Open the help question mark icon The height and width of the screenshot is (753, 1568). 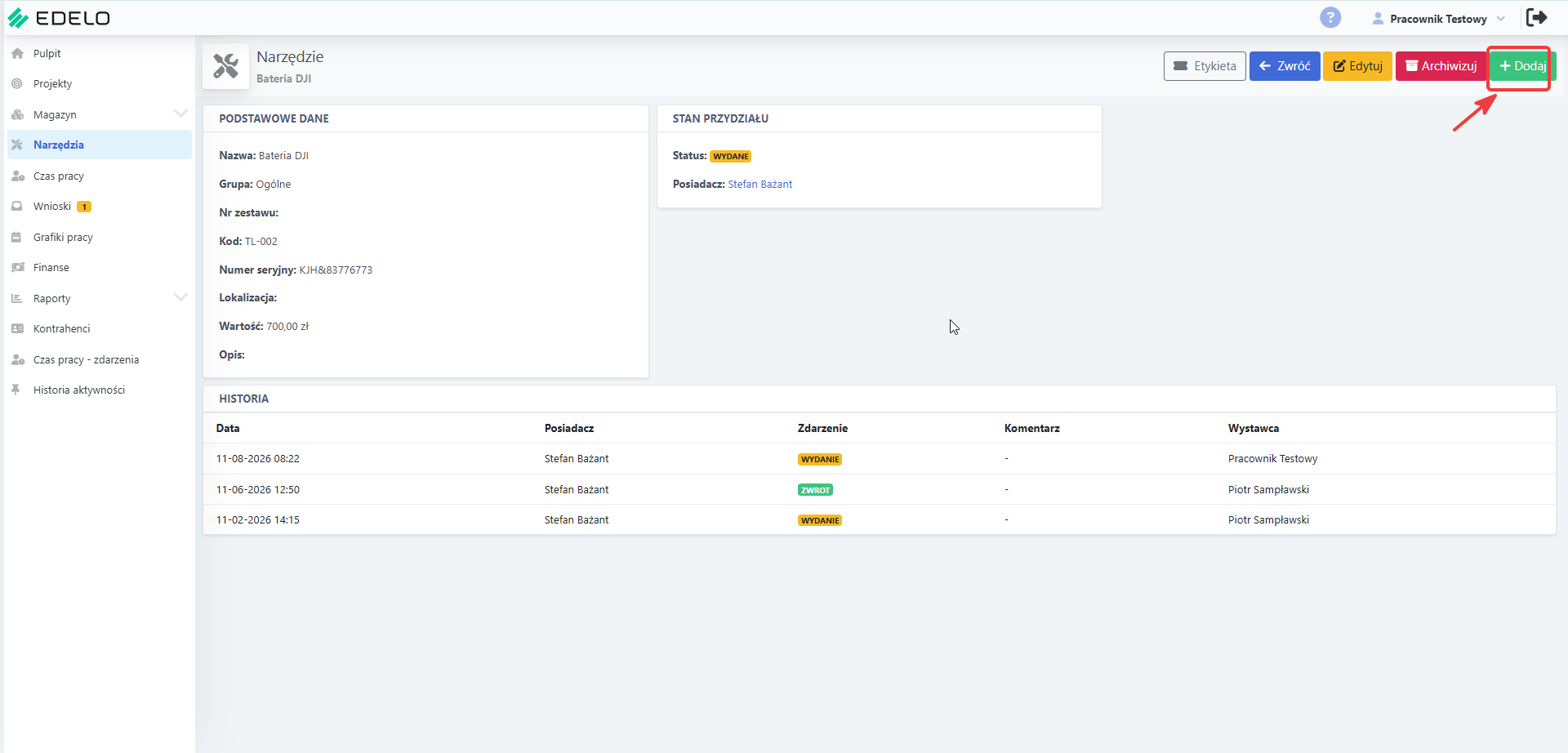pyautogui.click(x=1330, y=17)
